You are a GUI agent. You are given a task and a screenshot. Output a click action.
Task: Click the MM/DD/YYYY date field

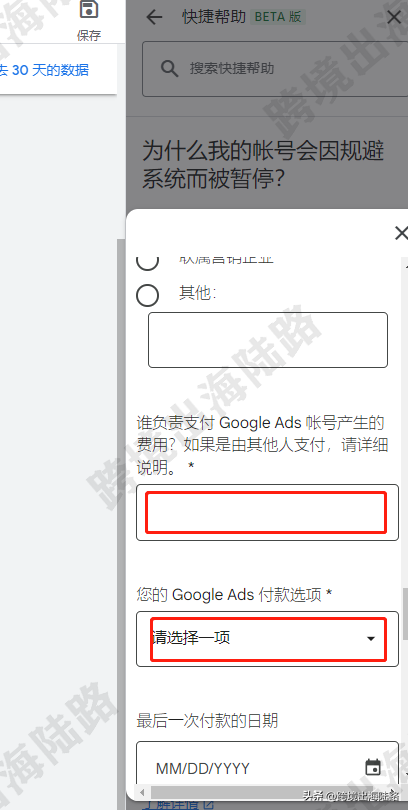click(268, 766)
